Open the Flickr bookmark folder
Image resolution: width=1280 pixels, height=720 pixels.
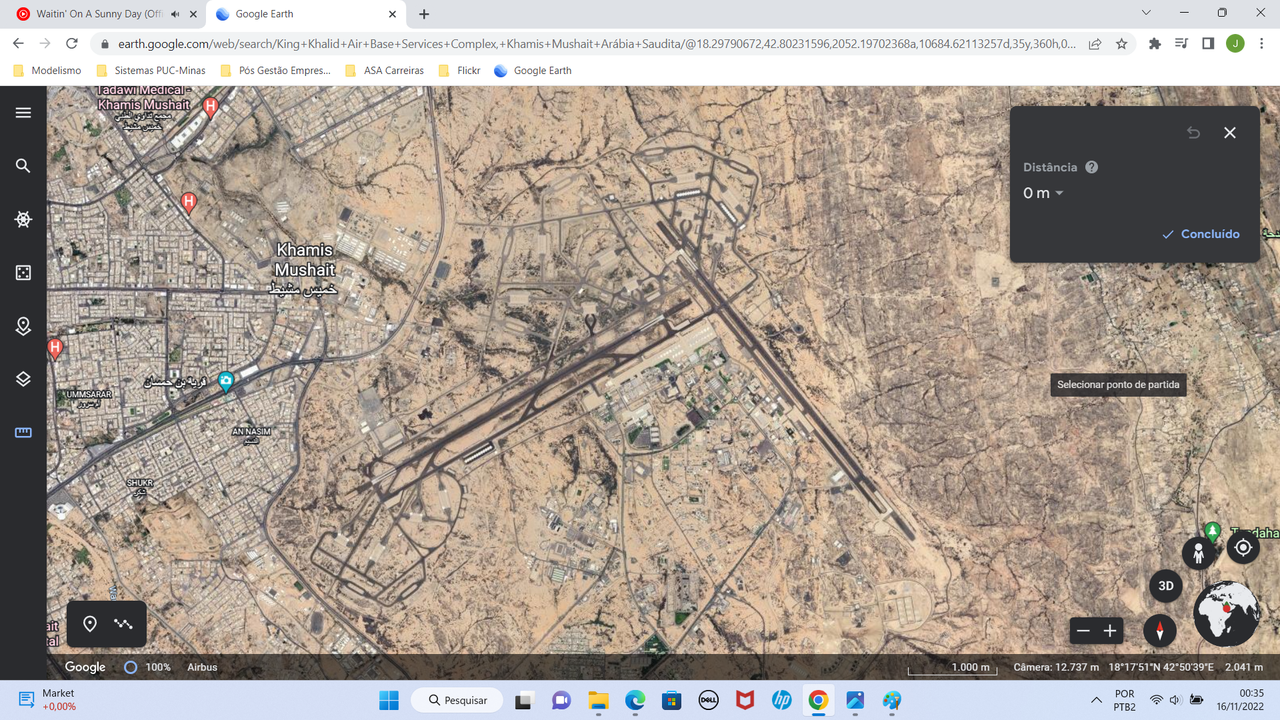459,71
